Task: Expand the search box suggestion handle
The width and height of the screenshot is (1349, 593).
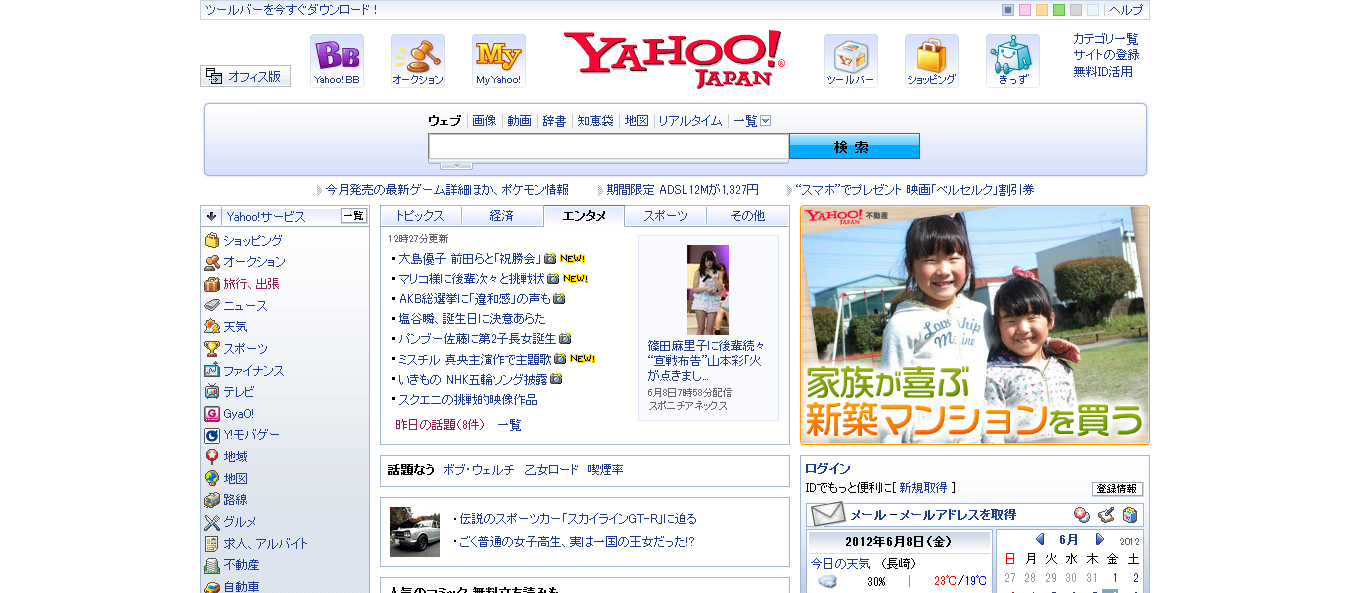Action: (456, 165)
